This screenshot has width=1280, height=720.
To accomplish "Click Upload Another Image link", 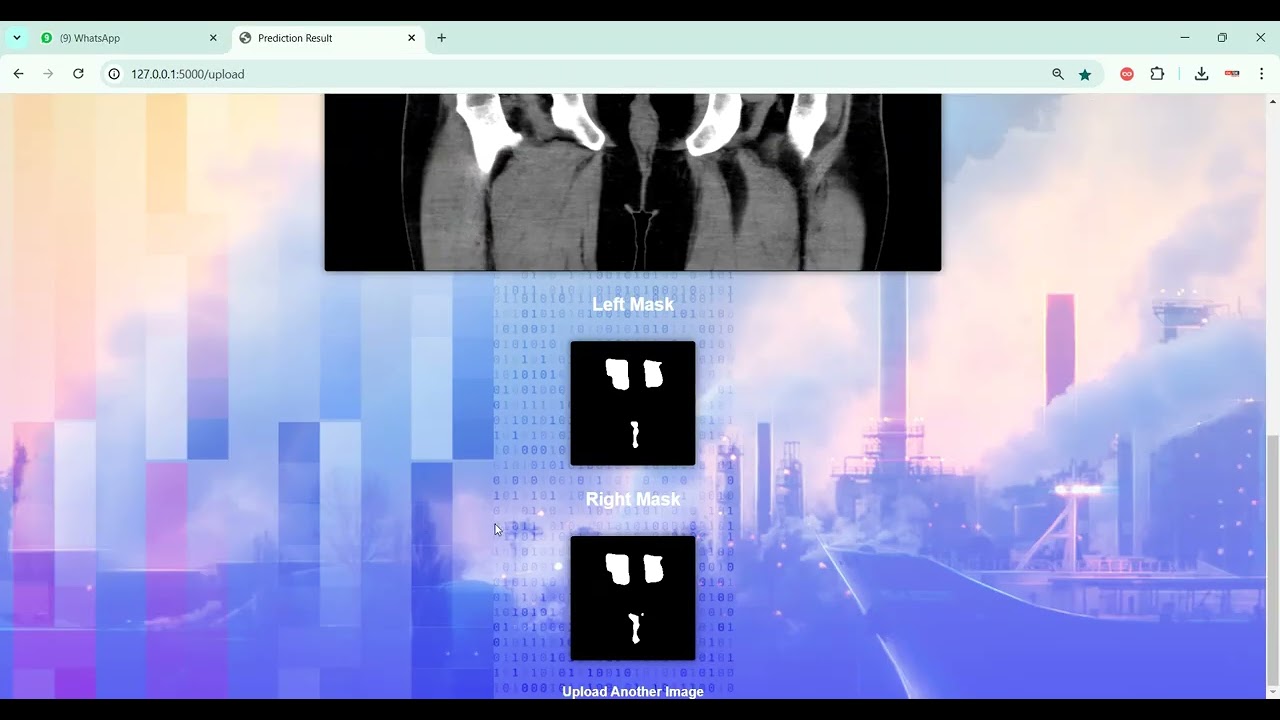I will 633,691.
